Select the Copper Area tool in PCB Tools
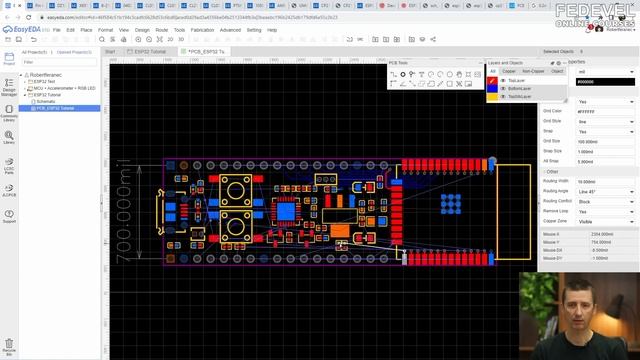Screen dimensions: 640x360 coord(421,84)
